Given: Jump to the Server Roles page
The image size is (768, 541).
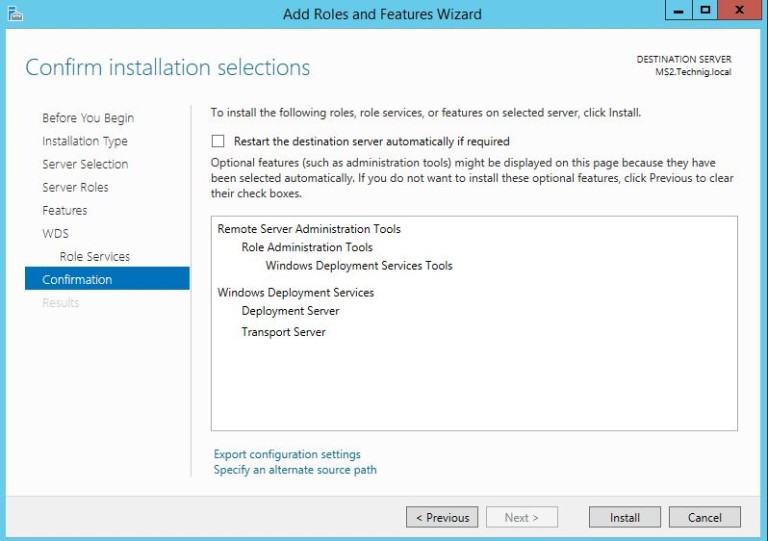Looking at the screenshot, I should point(75,187).
